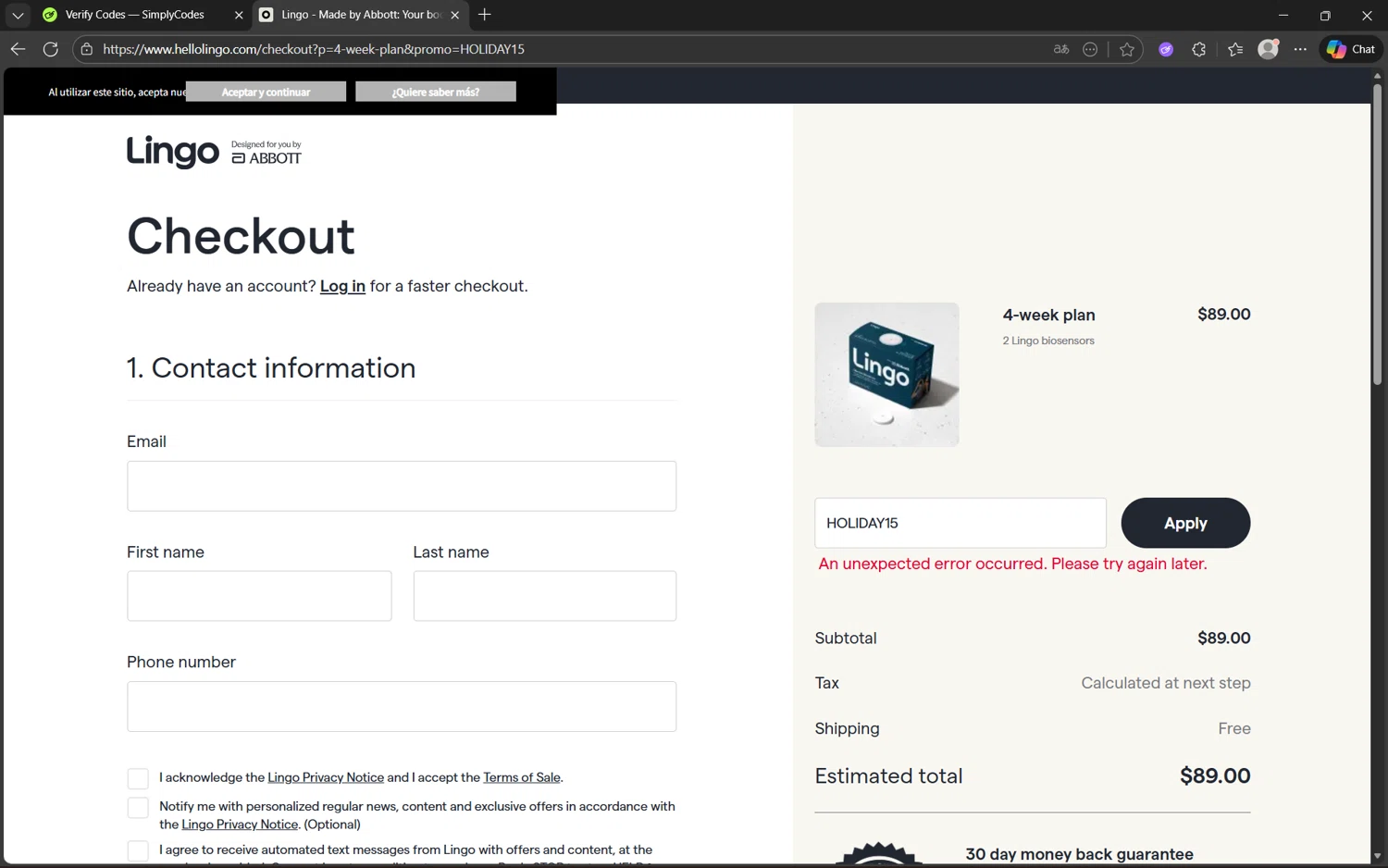This screenshot has height=868, width=1388.
Task: Open Lingo Privacy Notice link in Optional line
Action: click(x=240, y=825)
